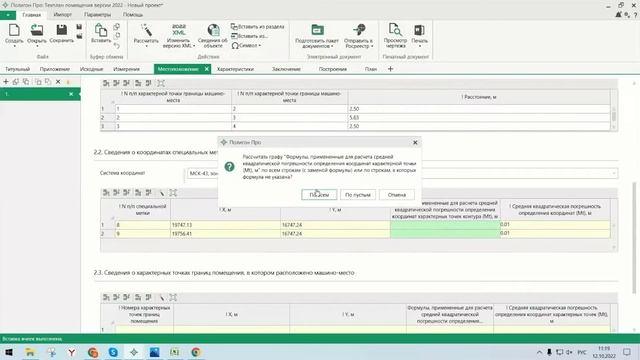
Task: Expand the dropdown arrow under Создать
Action: pos(14,46)
